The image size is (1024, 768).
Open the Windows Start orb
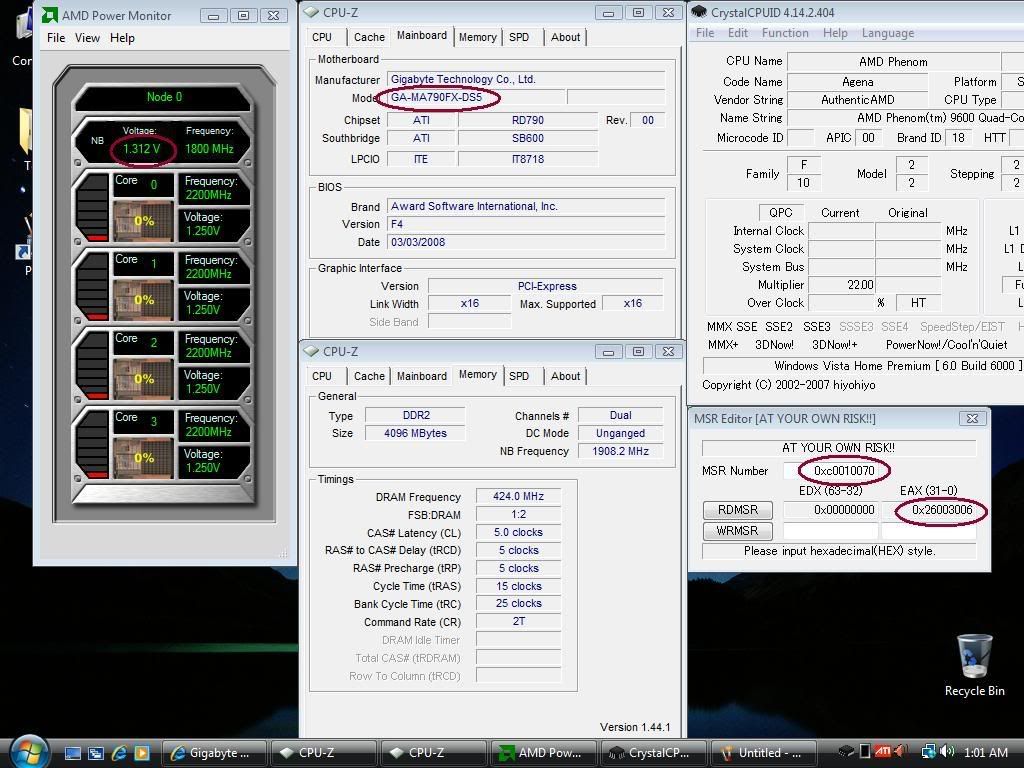[x=29, y=751]
